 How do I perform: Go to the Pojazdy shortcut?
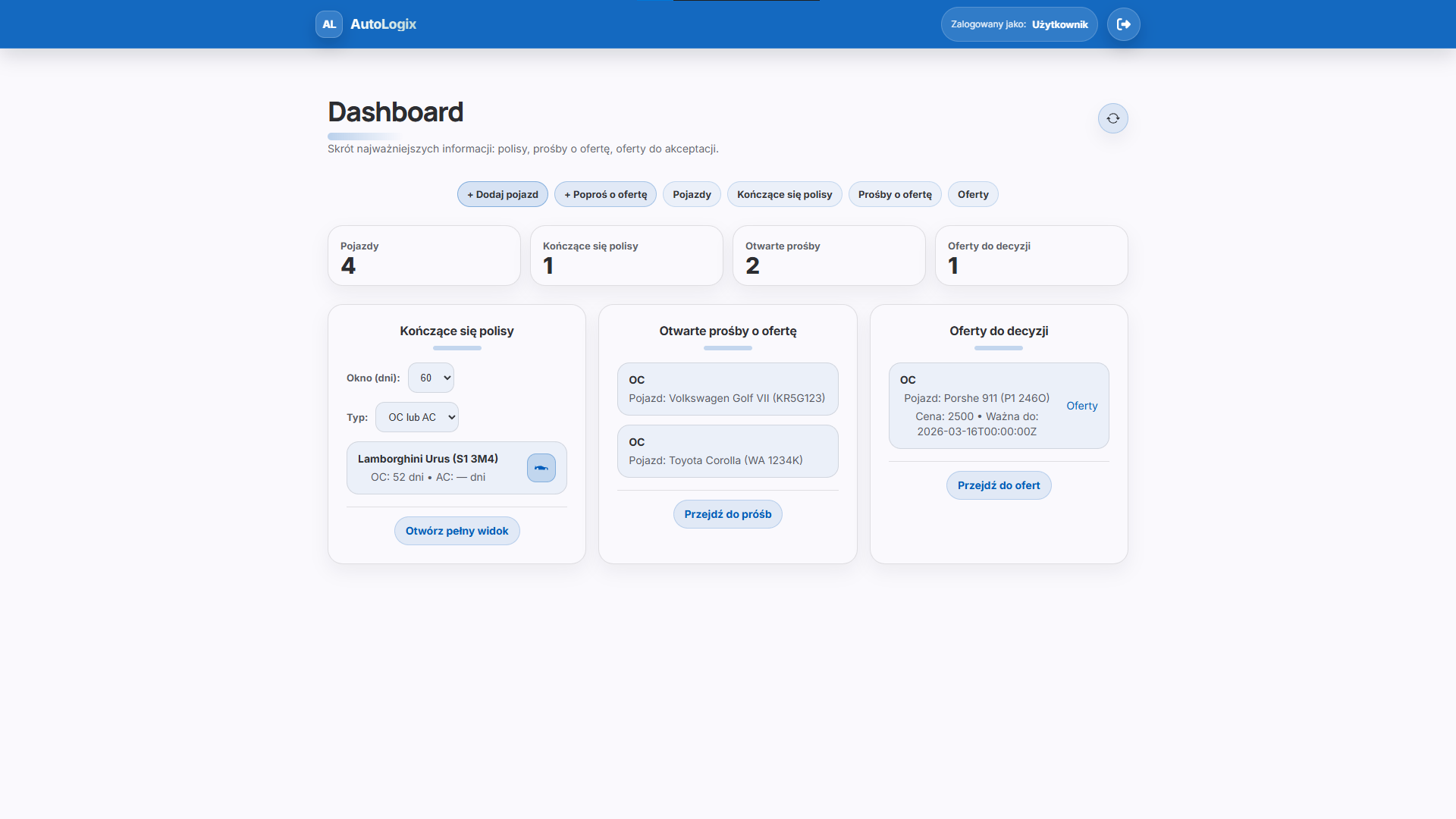pyautogui.click(x=692, y=194)
